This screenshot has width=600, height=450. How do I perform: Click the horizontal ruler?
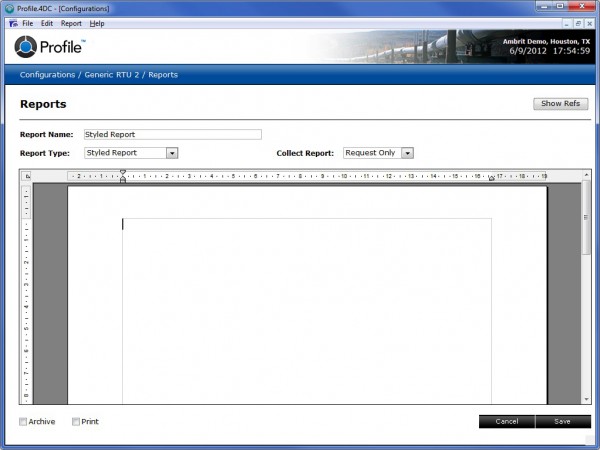(x=307, y=176)
